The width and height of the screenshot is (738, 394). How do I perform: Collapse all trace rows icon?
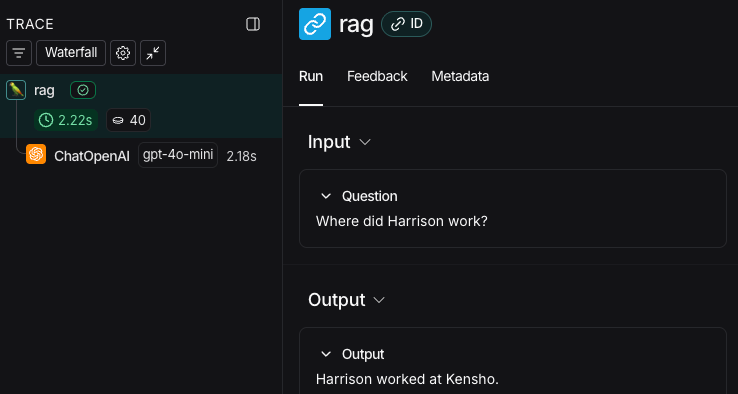pos(153,53)
